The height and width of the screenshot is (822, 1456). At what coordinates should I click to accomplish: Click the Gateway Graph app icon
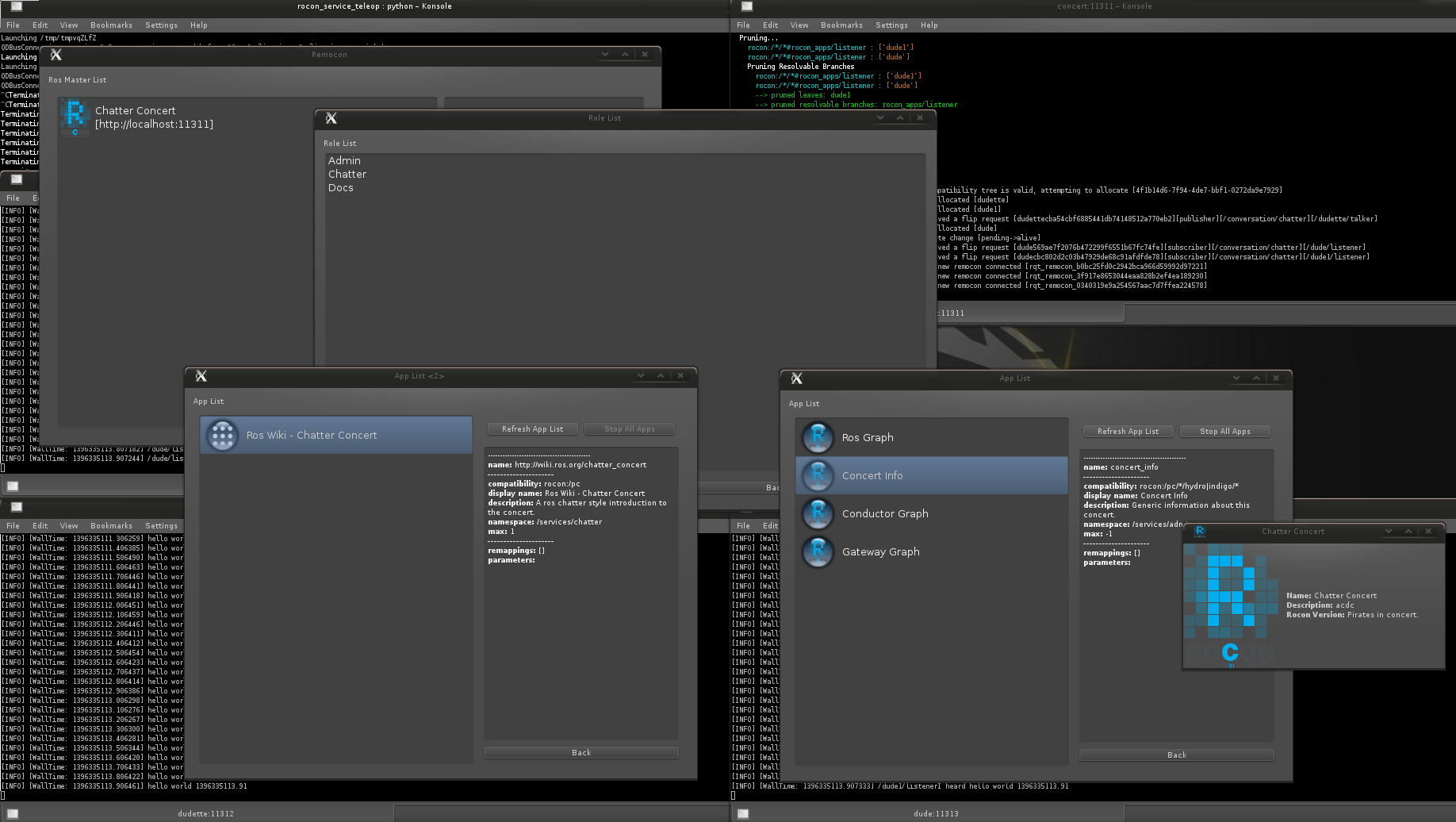(818, 551)
